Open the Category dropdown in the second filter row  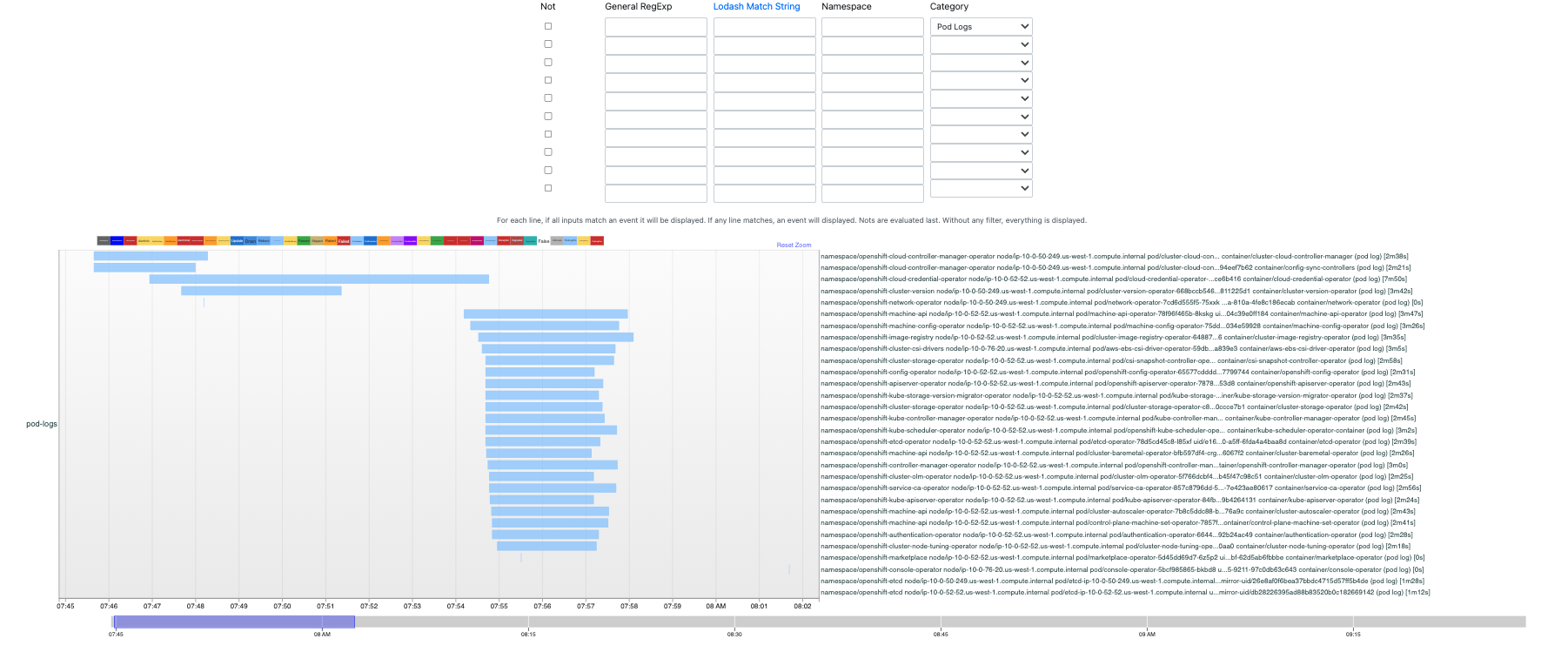click(x=981, y=44)
